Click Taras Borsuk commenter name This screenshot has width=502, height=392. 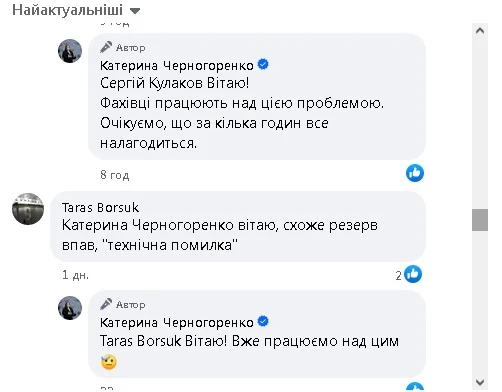click(100, 208)
